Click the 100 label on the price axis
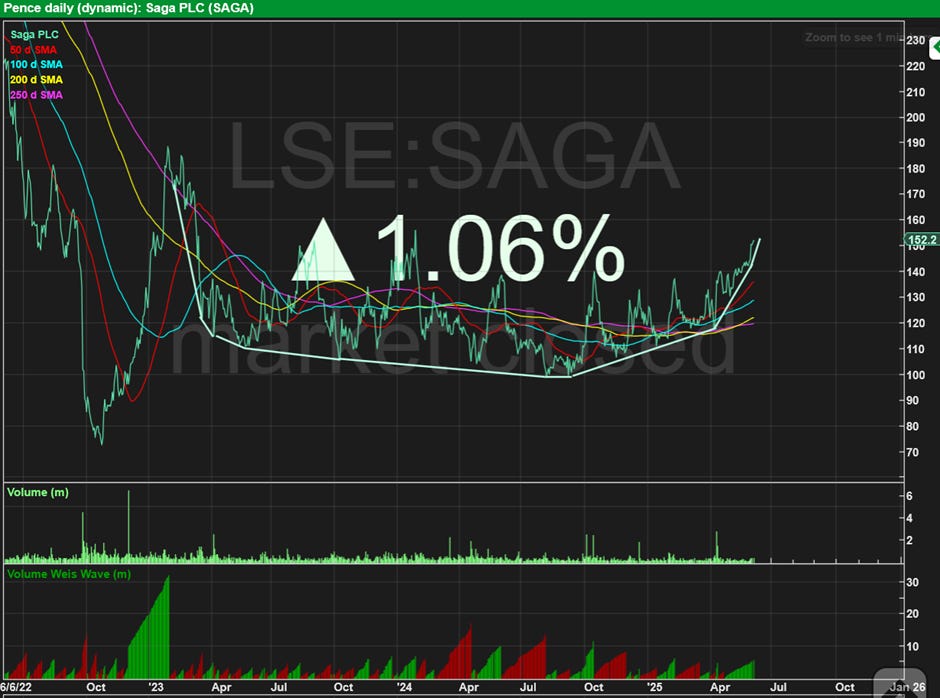Viewport: 940px width, 698px height. pos(915,375)
